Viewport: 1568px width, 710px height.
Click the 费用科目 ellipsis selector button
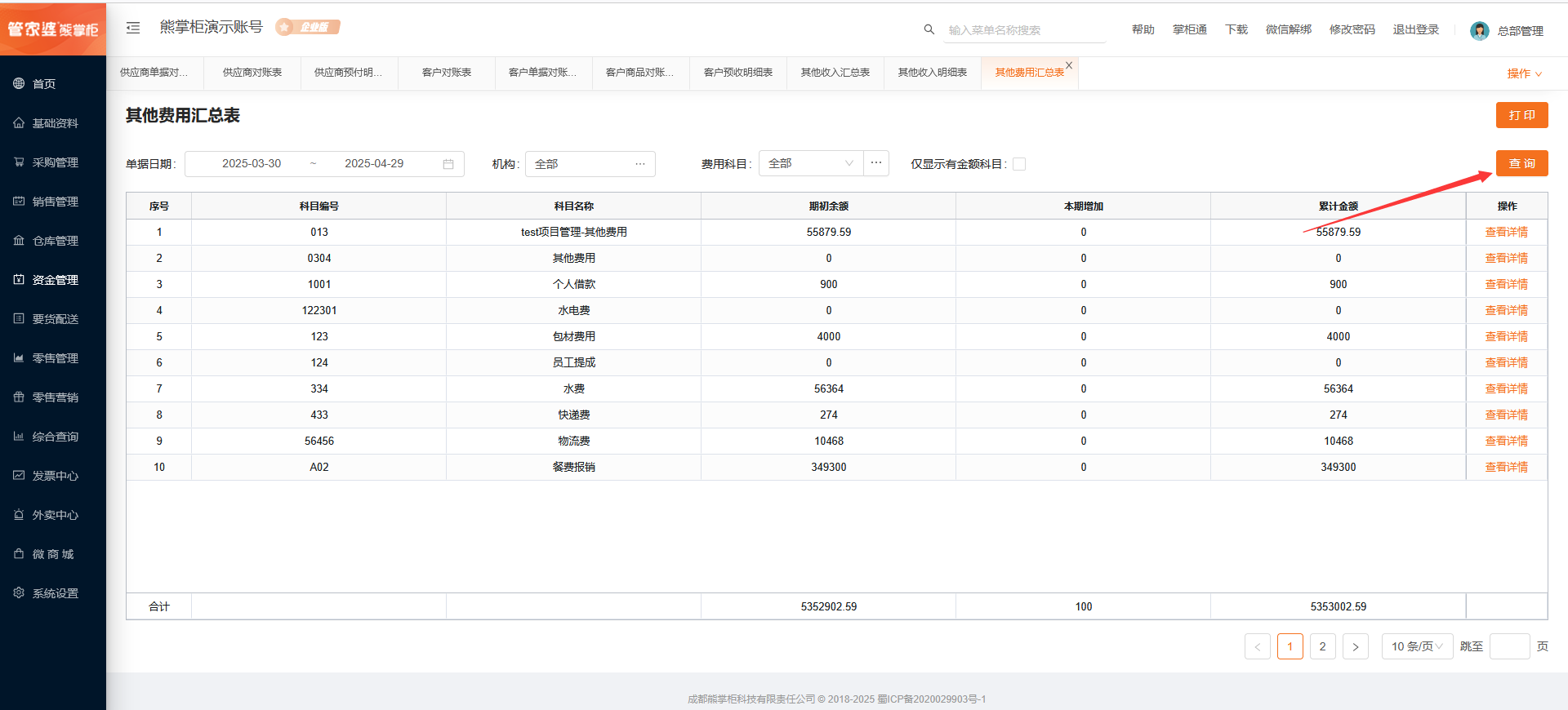[876, 163]
